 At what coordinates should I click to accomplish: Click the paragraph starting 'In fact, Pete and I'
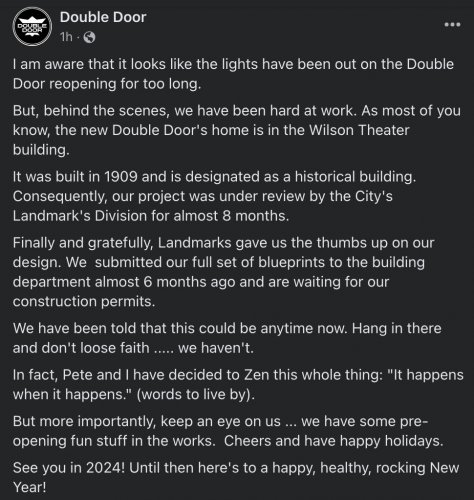click(238, 384)
